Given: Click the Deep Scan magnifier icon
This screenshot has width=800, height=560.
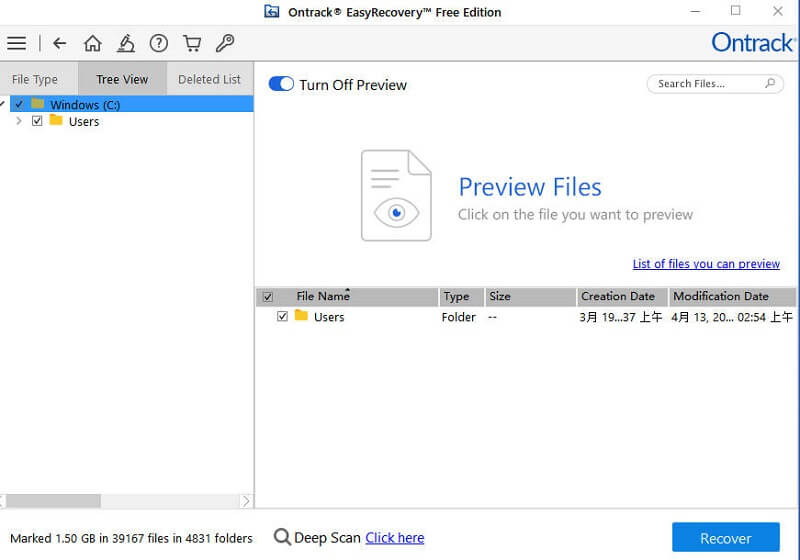Looking at the screenshot, I should [x=282, y=537].
